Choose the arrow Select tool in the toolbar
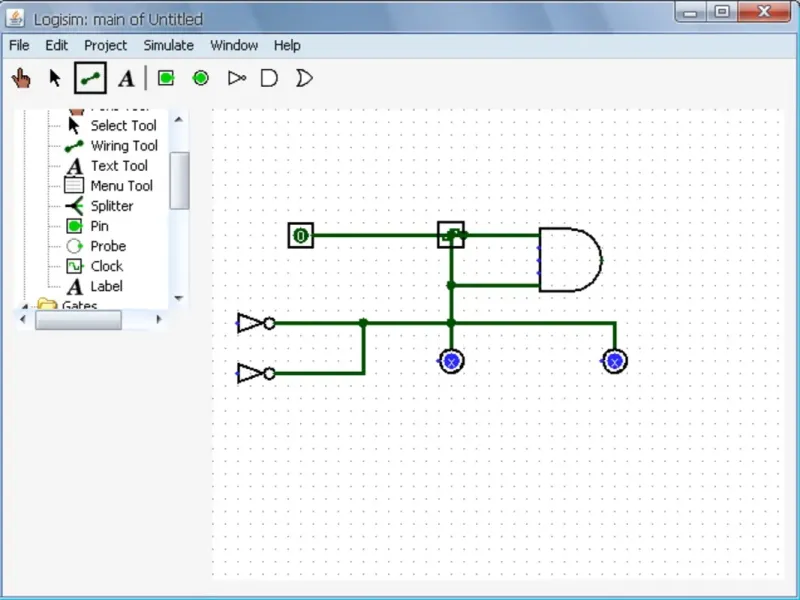 [x=55, y=78]
